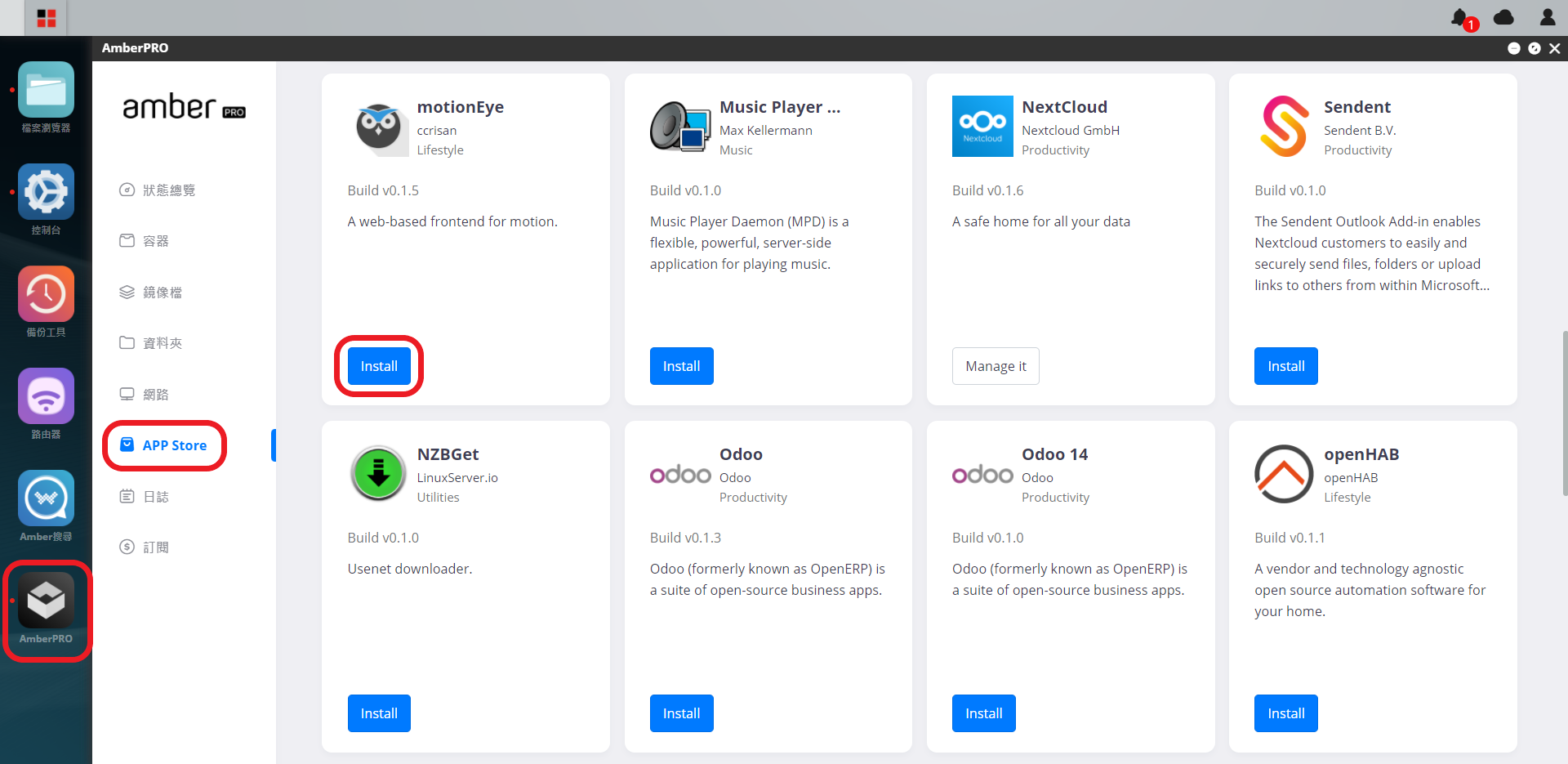Click the Music Player speaker icon

tap(680, 127)
